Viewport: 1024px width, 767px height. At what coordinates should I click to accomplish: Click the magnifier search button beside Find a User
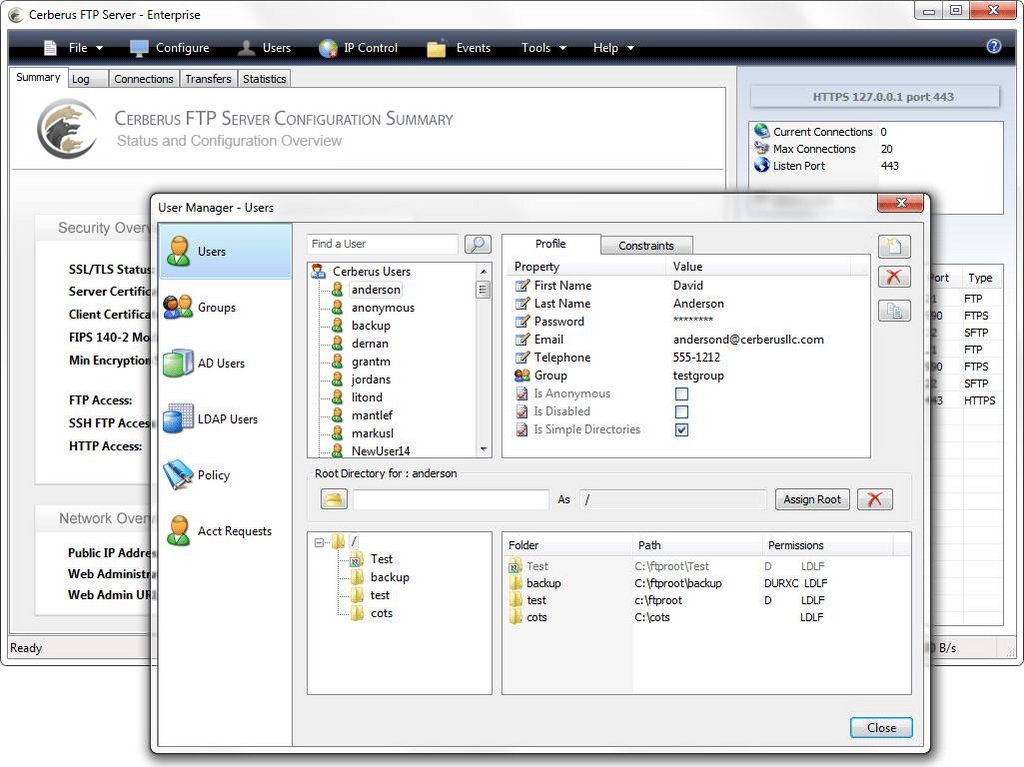pos(477,244)
